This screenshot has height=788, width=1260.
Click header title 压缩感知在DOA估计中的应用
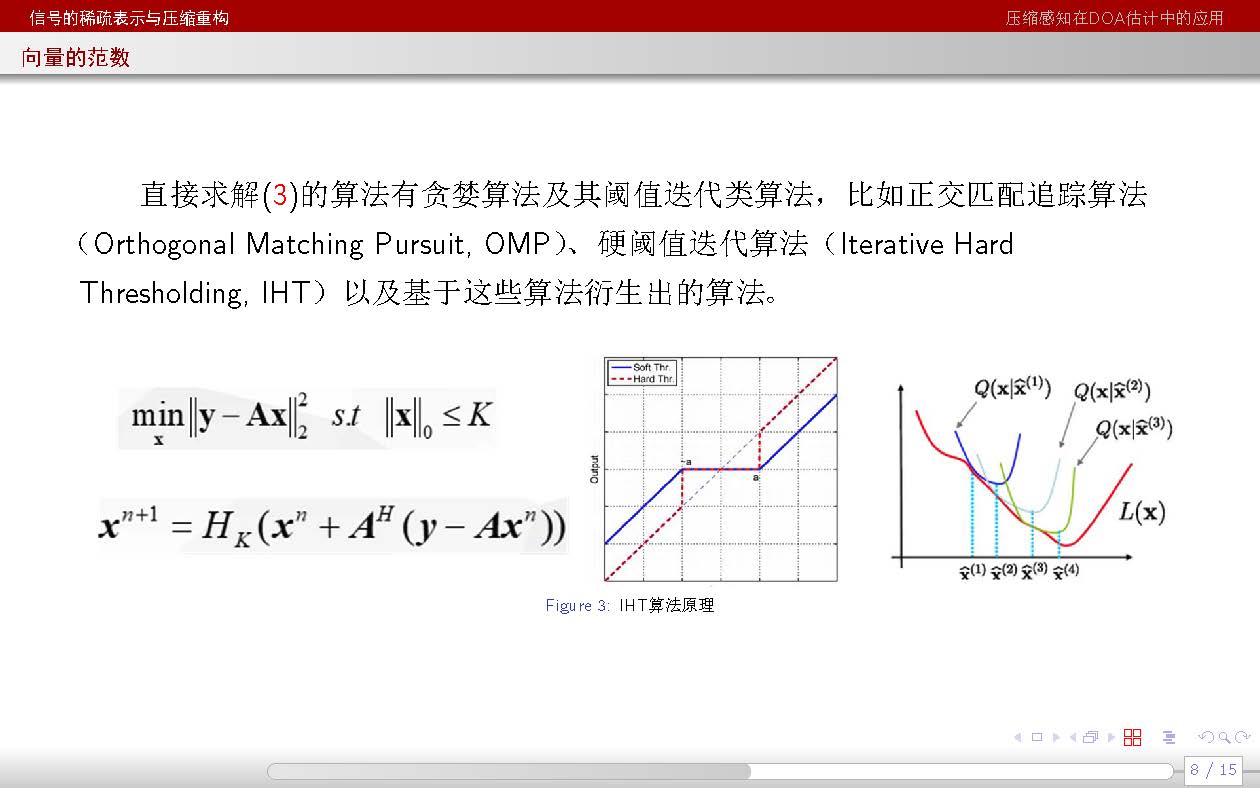click(x=1114, y=17)
